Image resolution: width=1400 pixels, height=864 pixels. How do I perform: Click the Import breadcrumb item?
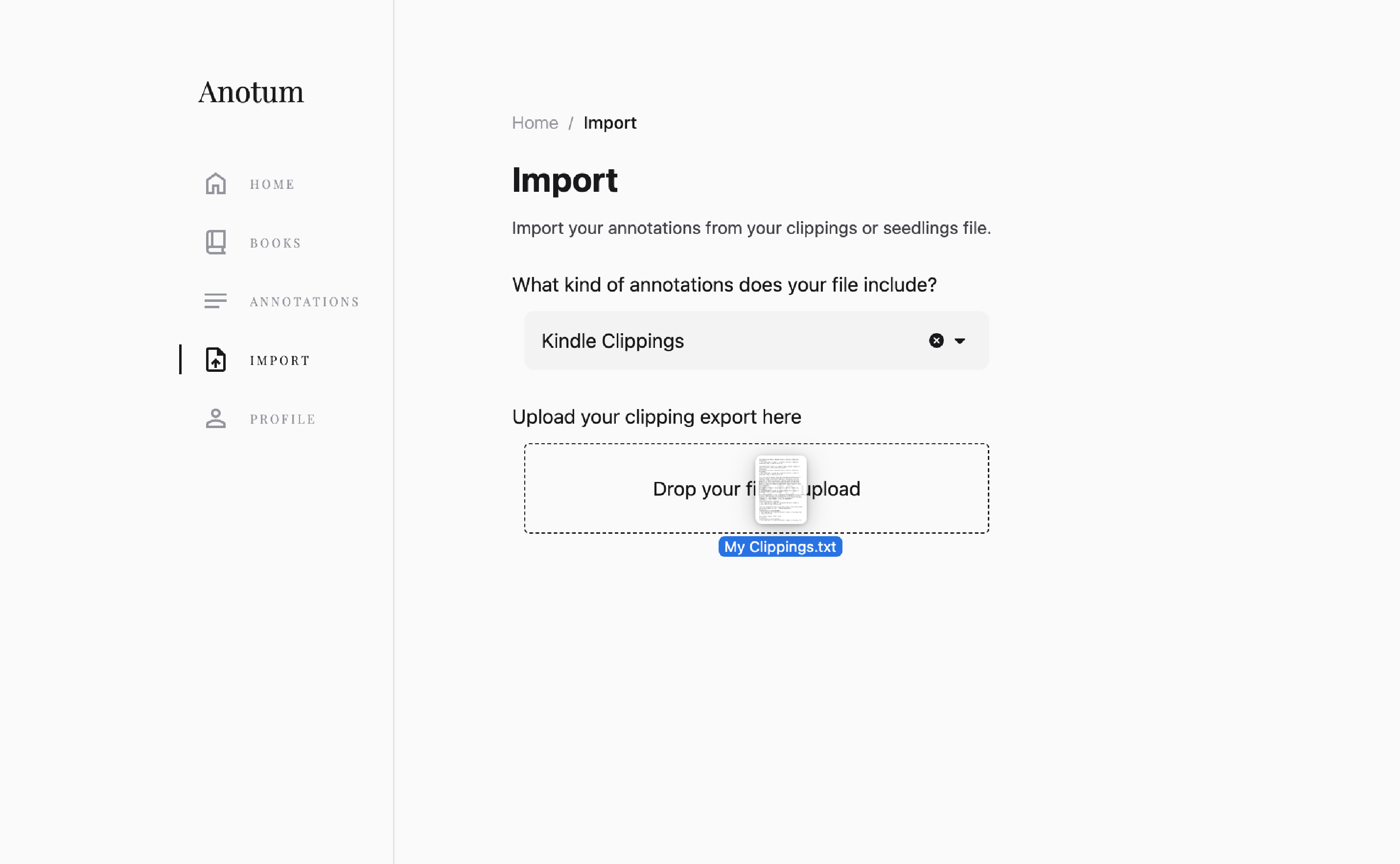point(609,123)
